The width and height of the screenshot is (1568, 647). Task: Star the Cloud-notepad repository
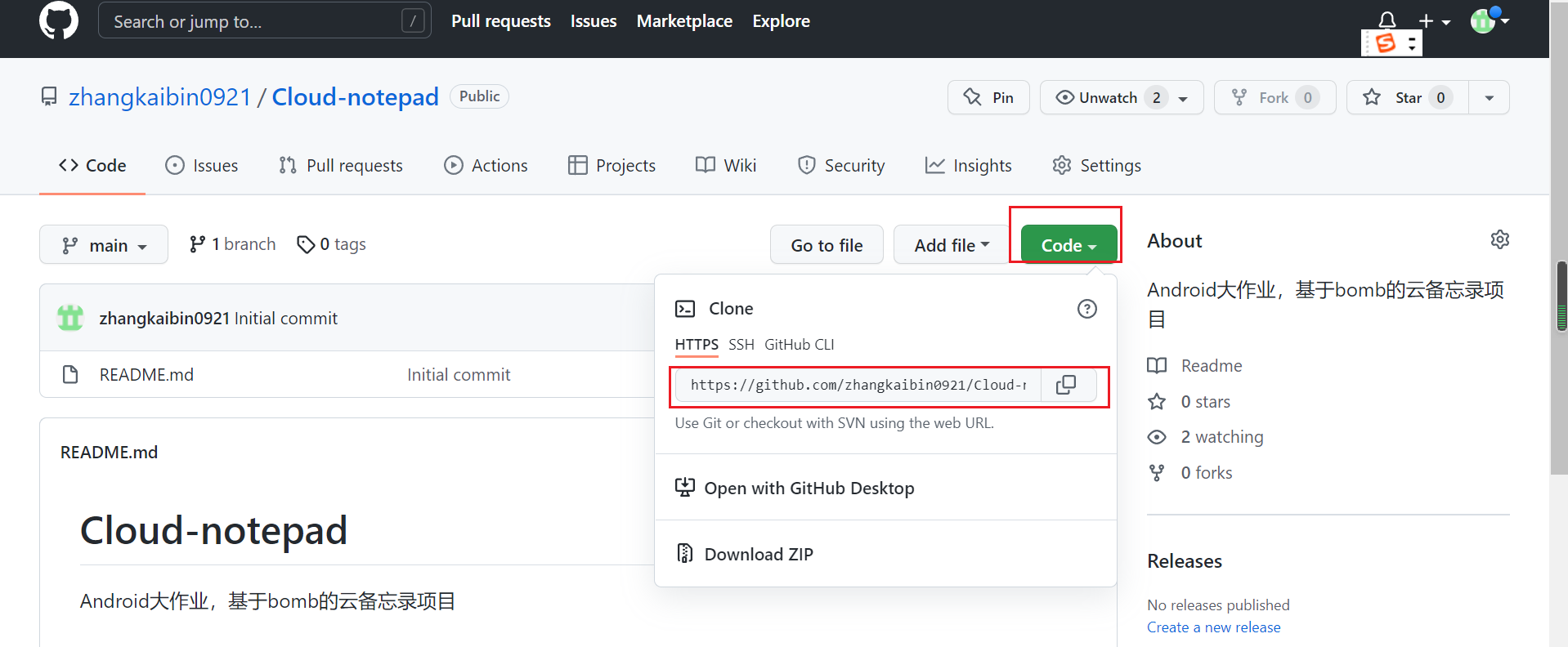(1408, 97)
